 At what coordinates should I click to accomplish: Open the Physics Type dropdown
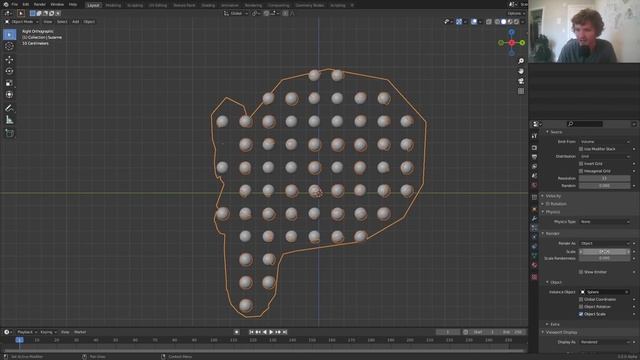(604, 222)
